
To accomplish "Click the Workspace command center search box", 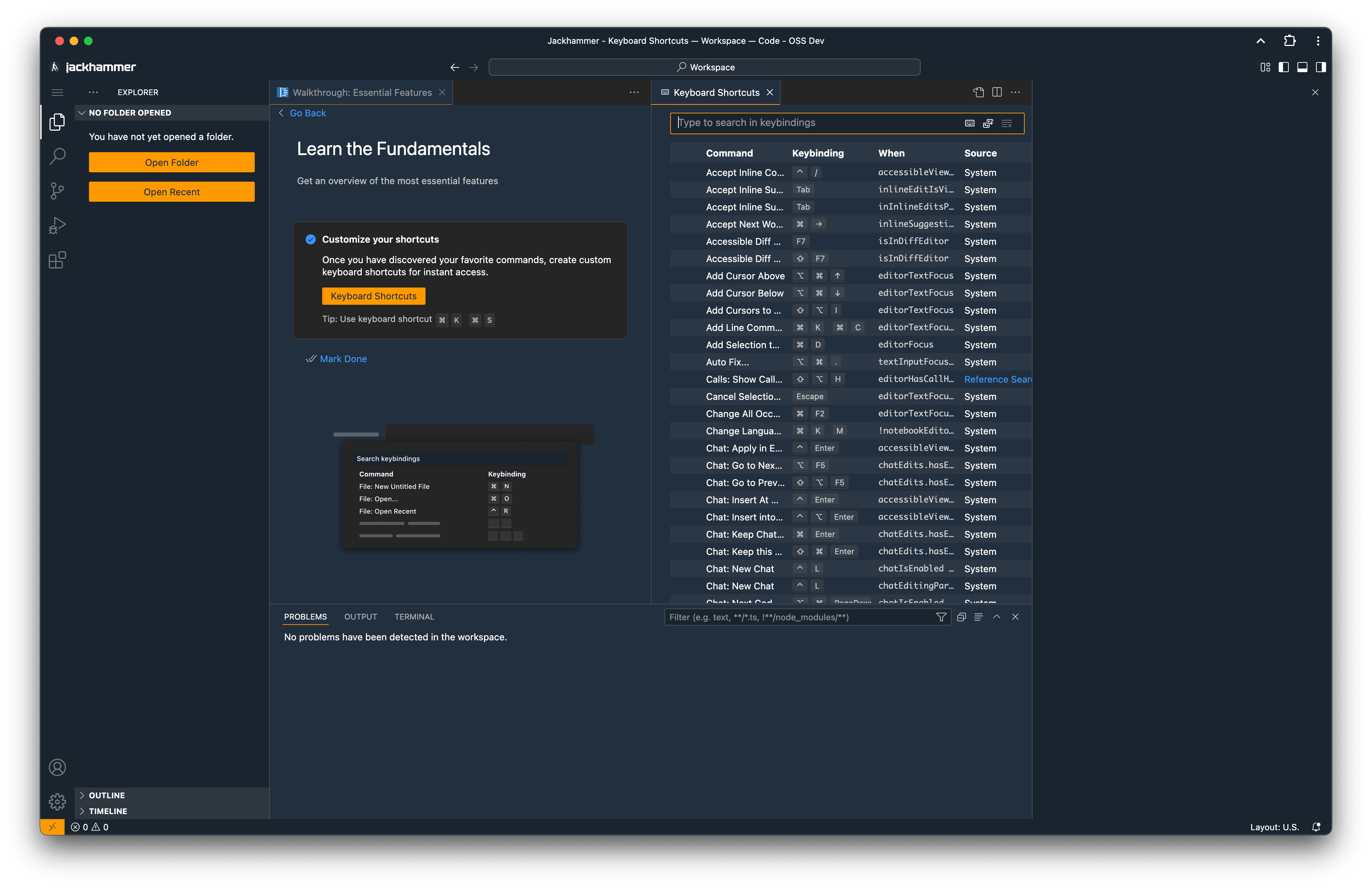I will (x=704, y=67).
